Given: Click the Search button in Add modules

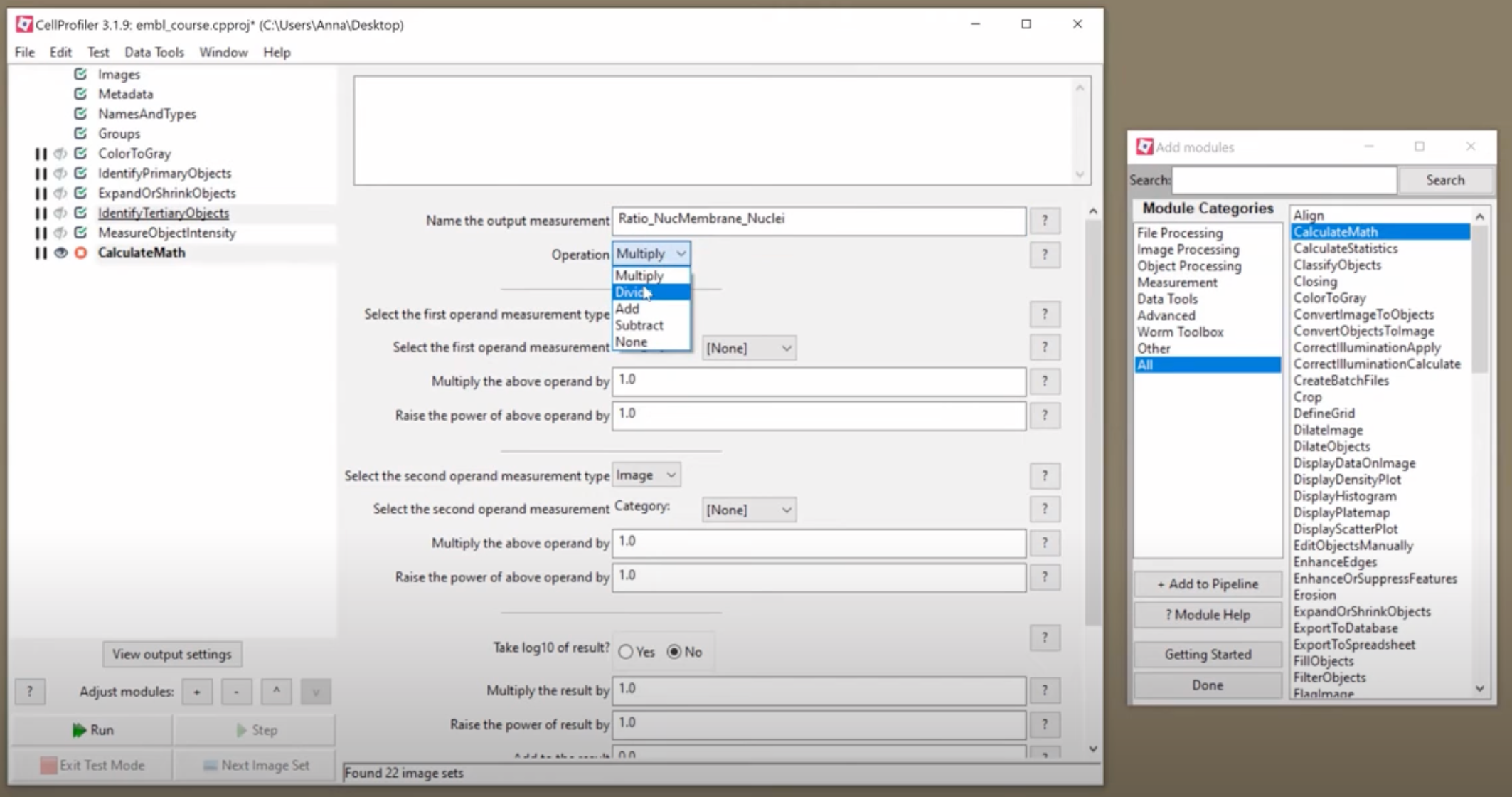Looking at the screenshot, I should click(x=1445, y=180).
